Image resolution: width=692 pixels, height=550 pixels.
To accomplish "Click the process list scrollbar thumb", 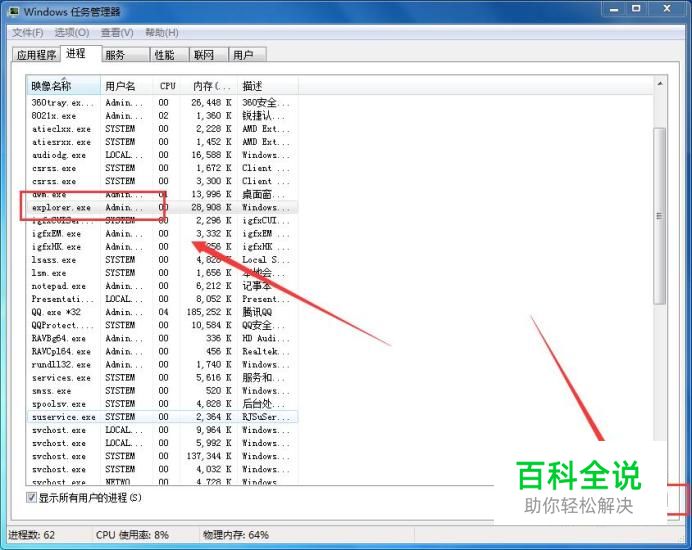I will [659, 216].
